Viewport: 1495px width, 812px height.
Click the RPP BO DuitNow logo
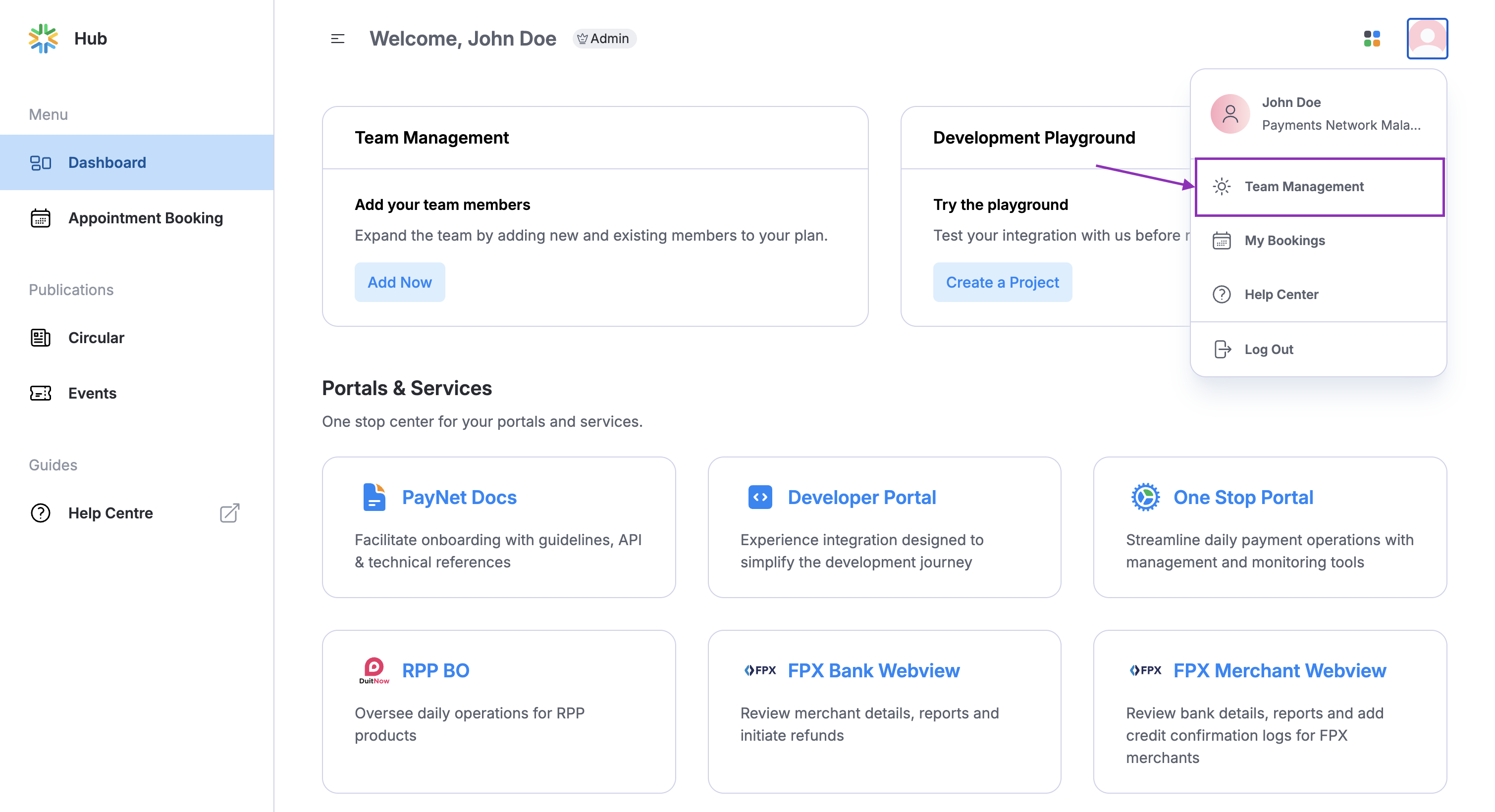click(374, 670)
